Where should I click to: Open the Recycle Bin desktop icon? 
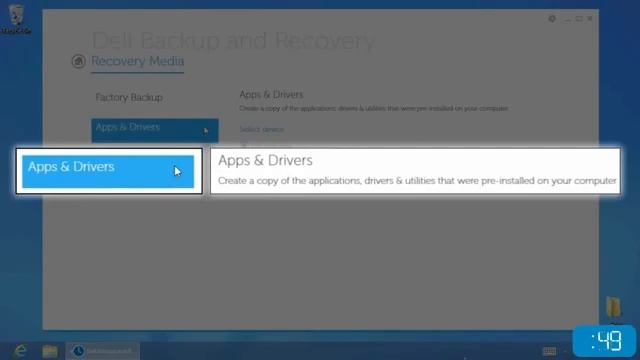16,18
